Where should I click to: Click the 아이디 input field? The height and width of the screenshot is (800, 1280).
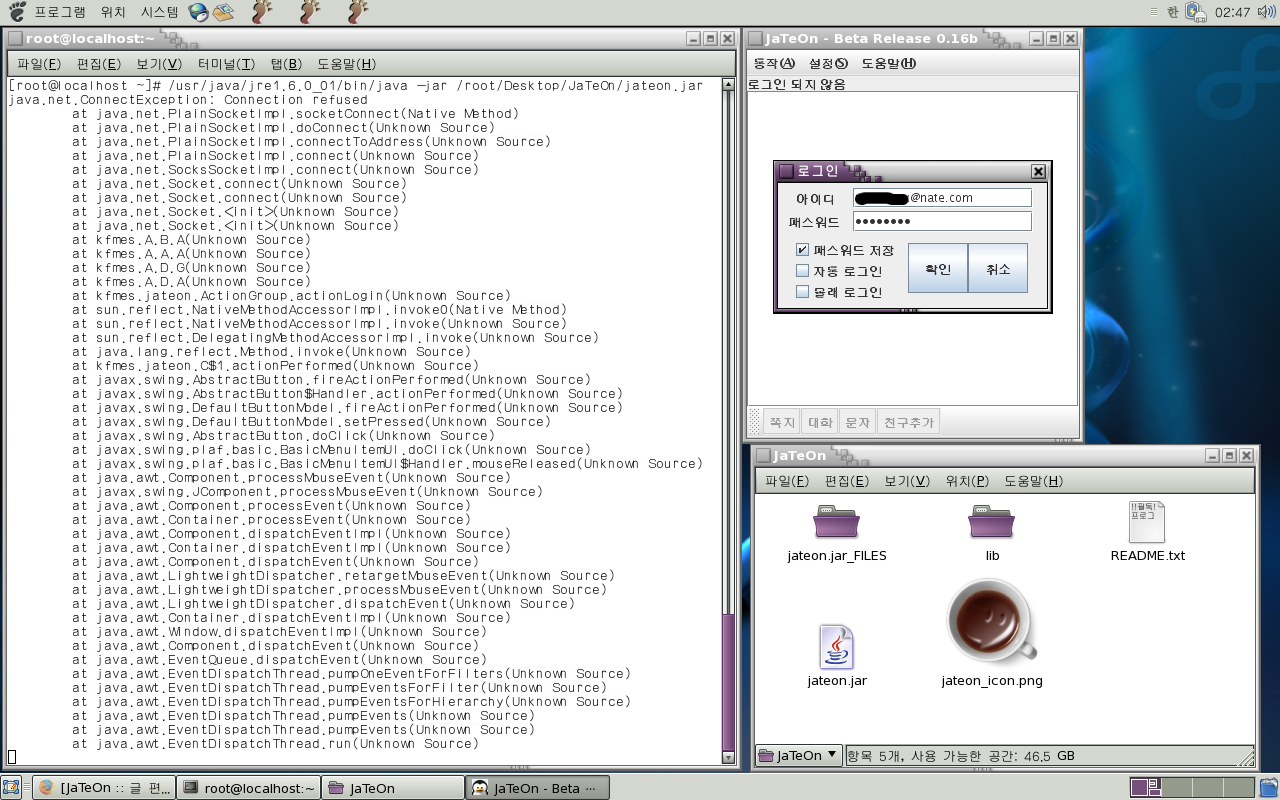coord(942,198)
